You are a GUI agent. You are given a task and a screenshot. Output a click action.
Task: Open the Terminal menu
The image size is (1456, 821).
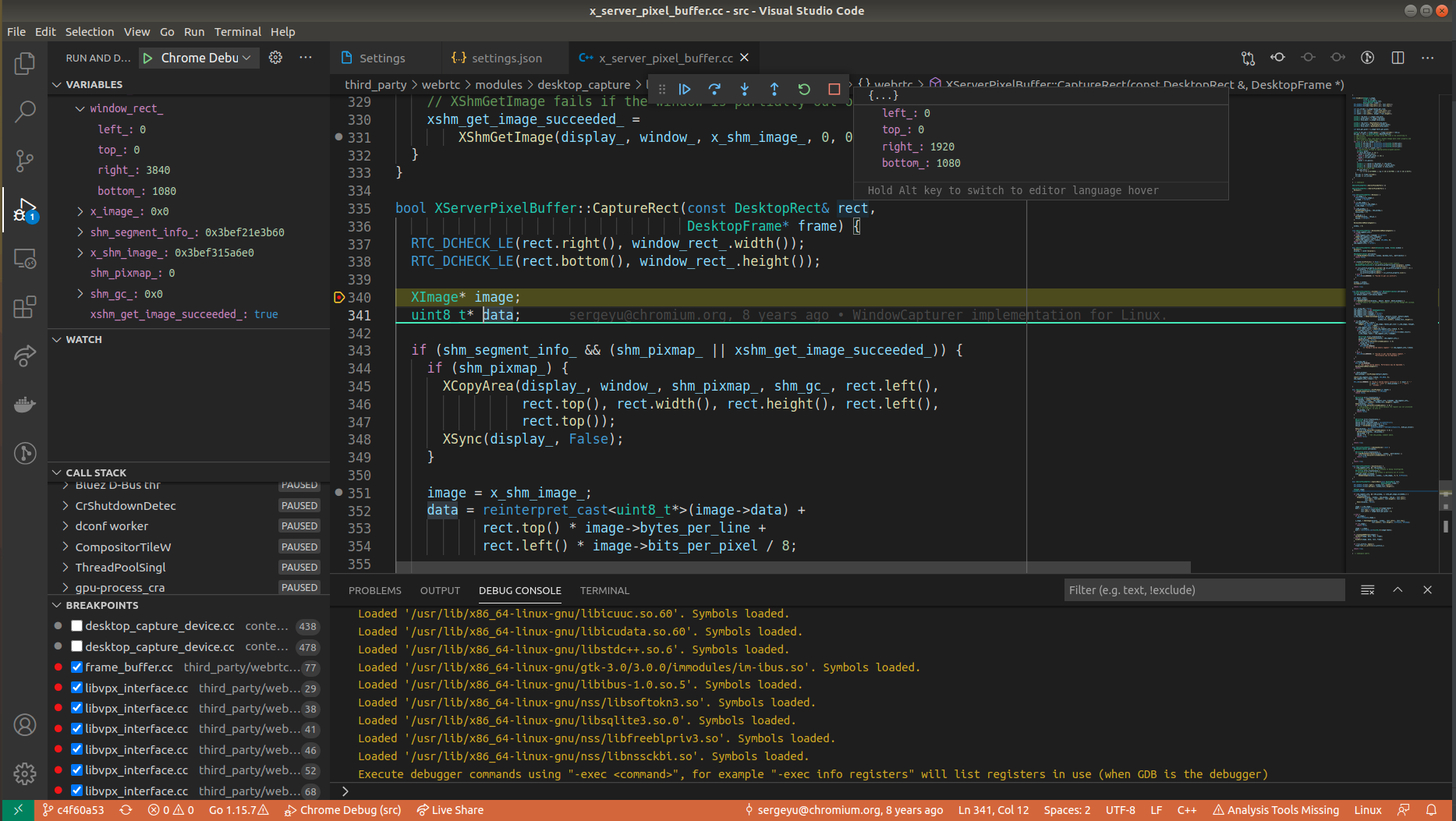(x=238, y=32)
